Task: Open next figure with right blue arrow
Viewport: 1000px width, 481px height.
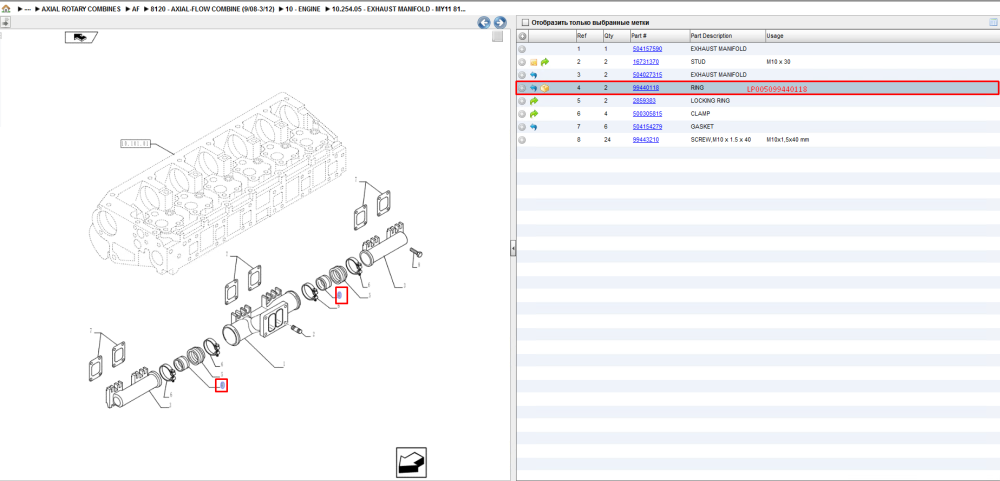Action: pyautogui.click(x=500, y=22)
